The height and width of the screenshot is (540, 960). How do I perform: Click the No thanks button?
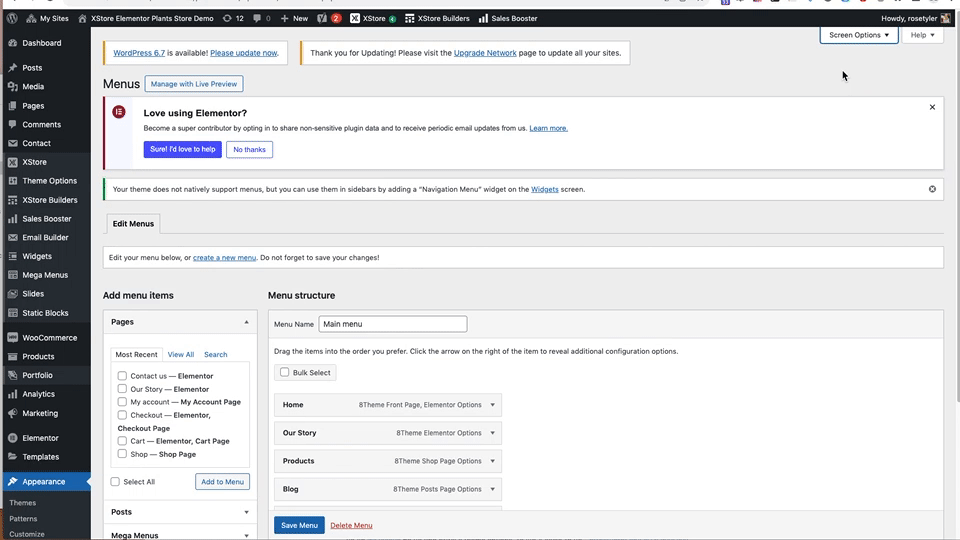pyautogui.click(x=249, y=149)
